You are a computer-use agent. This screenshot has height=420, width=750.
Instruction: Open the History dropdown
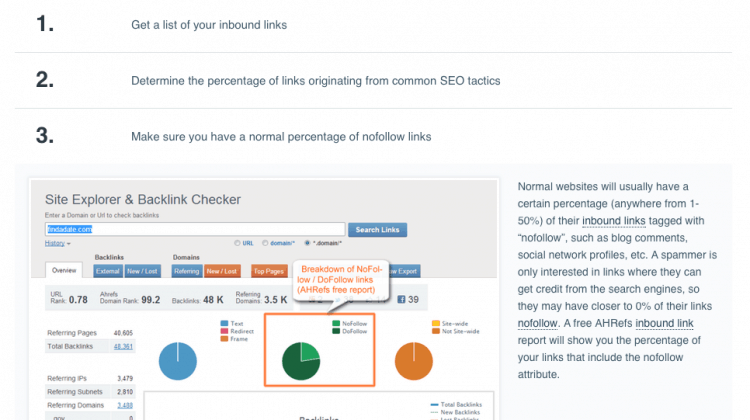click(x=57, y=243)
